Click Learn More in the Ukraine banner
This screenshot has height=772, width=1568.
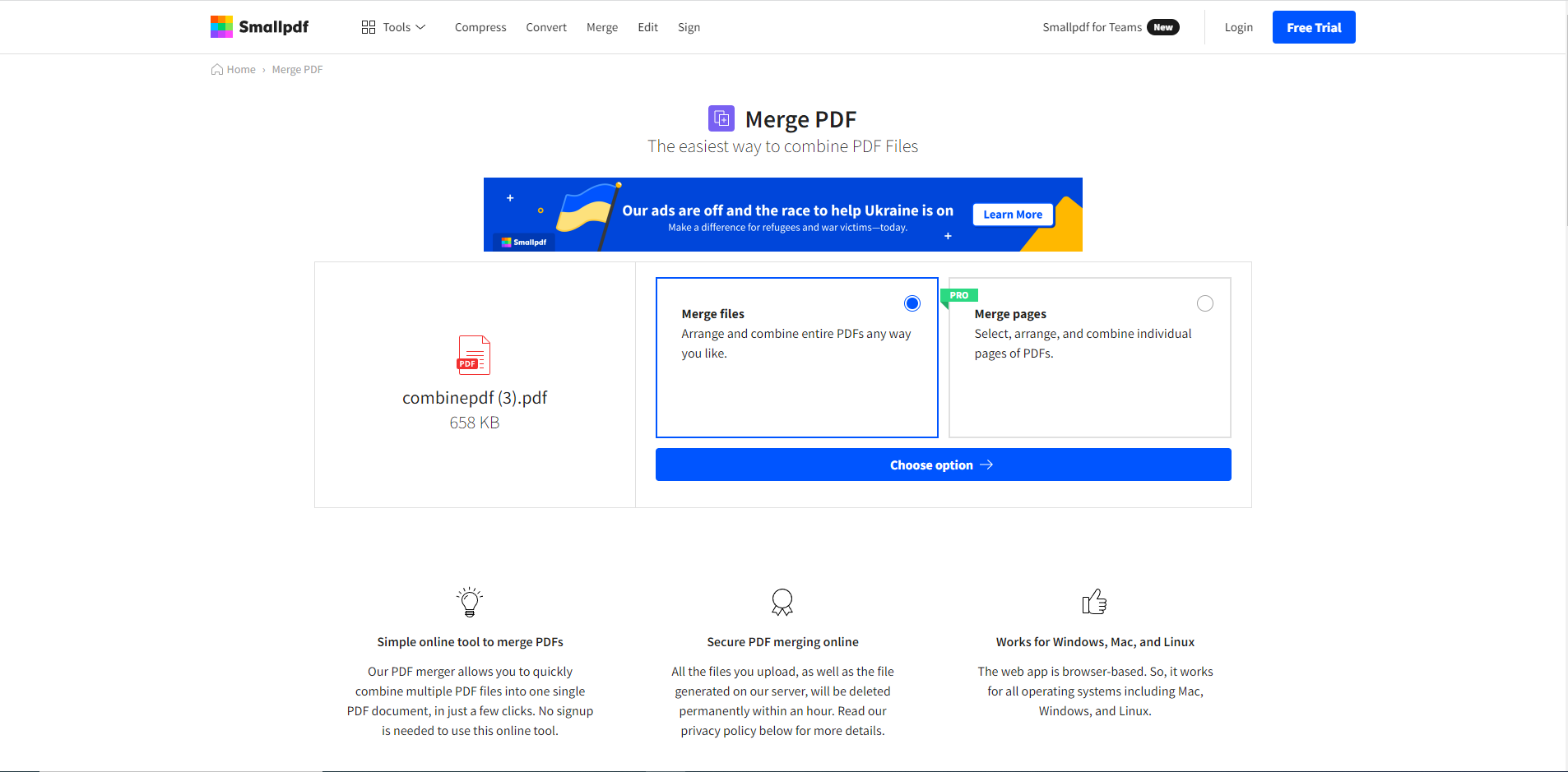point(1012,214)
